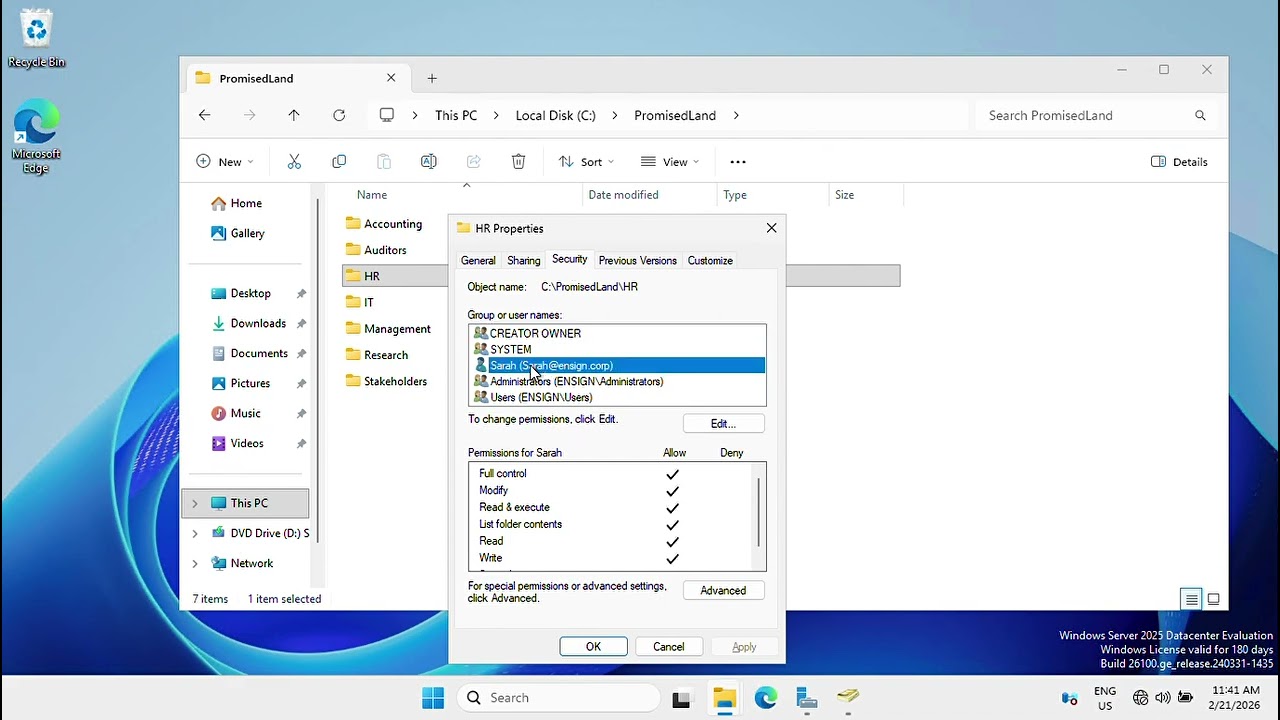1280x720 pixels.
Task: Navigate up one folder level
Action: click(294, 115)
